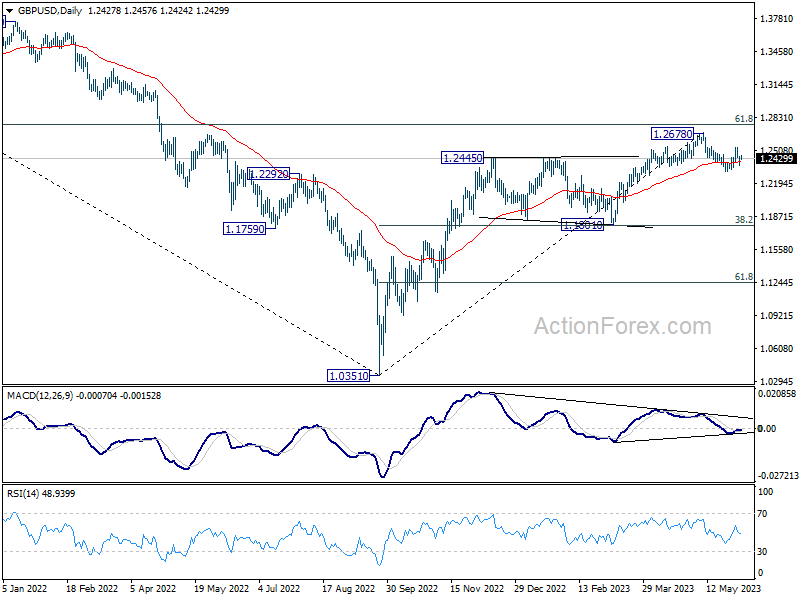Viewport: 800px width, 600px height.
Task: Click the 0.020858 MACD scale value
Action: (777, 394)
